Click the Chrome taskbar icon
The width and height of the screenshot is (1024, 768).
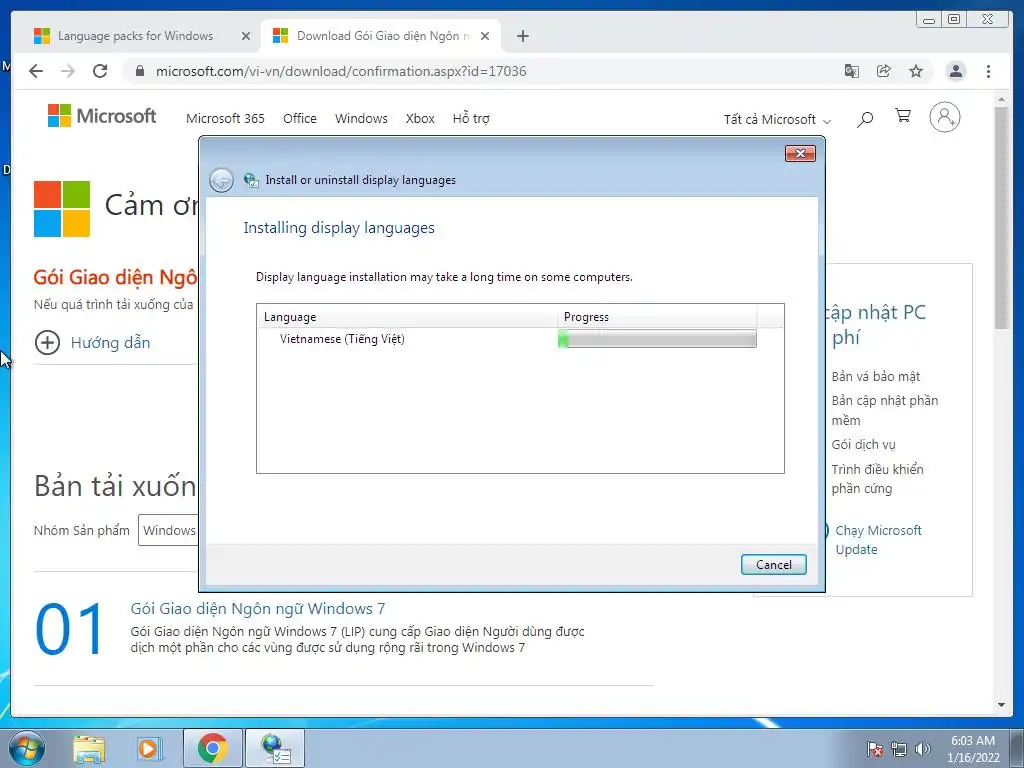[x=213, y=748]
